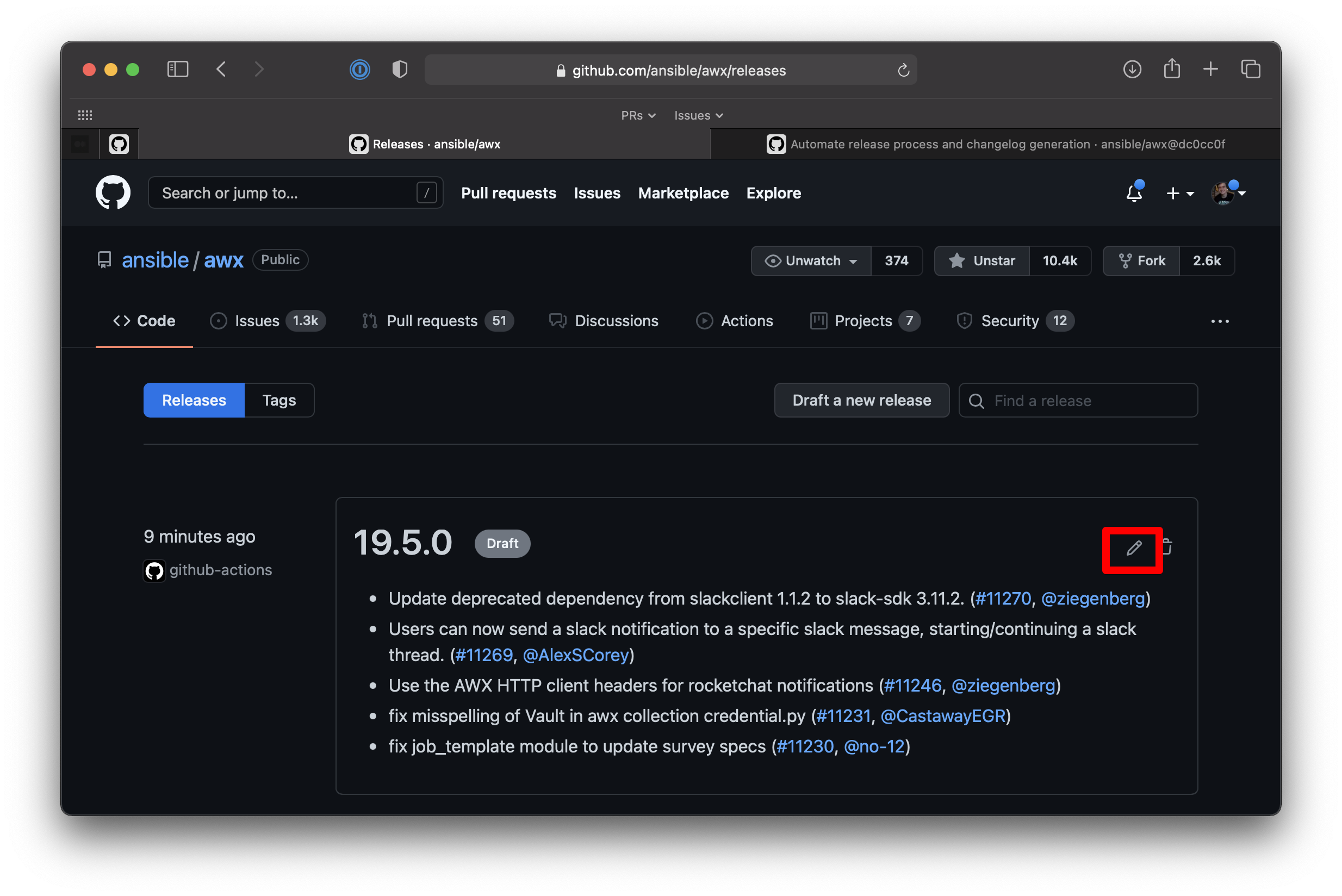Switch to the Tags view
This screenshot has height=896, width=1342.
279,400
